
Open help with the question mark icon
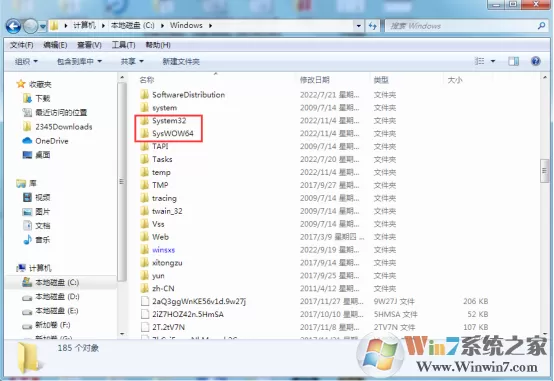coord(536,61)
